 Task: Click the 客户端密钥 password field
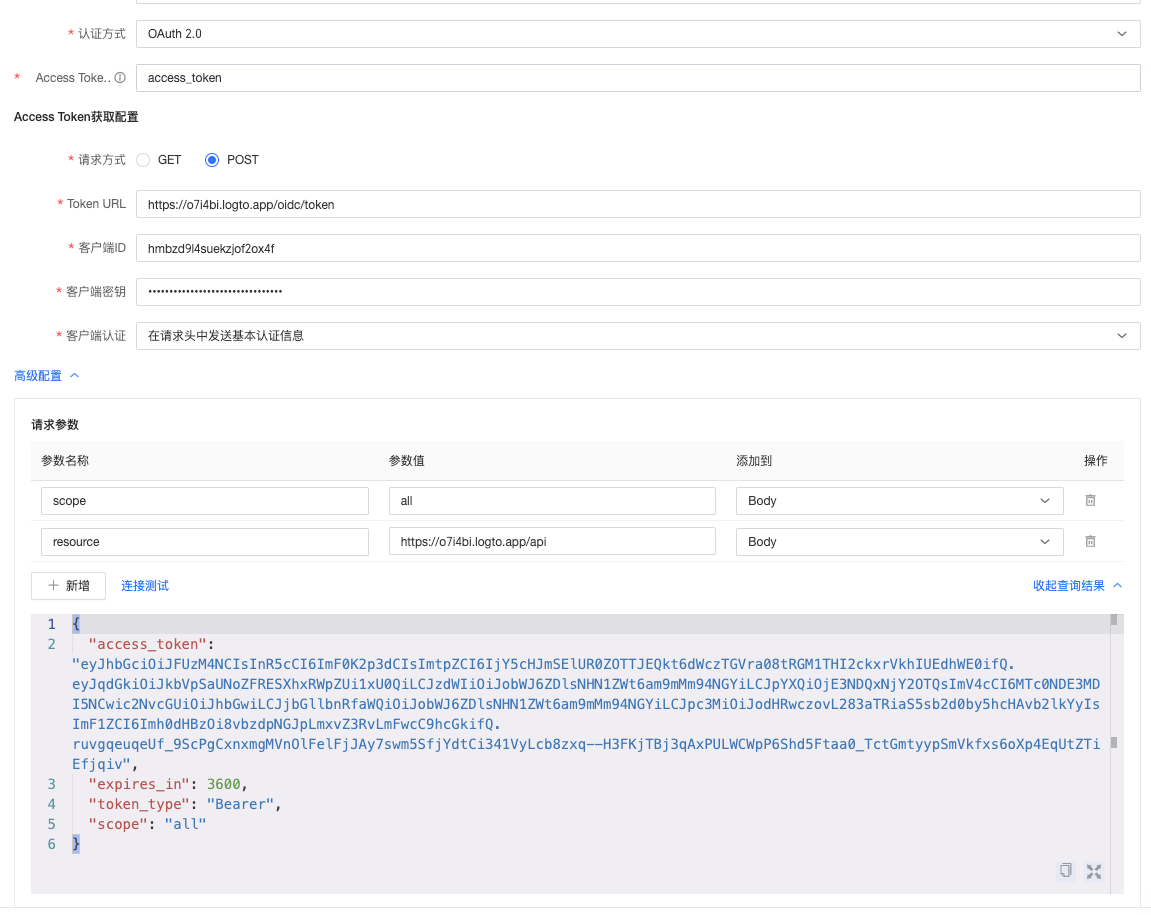[x=638, y=292]
